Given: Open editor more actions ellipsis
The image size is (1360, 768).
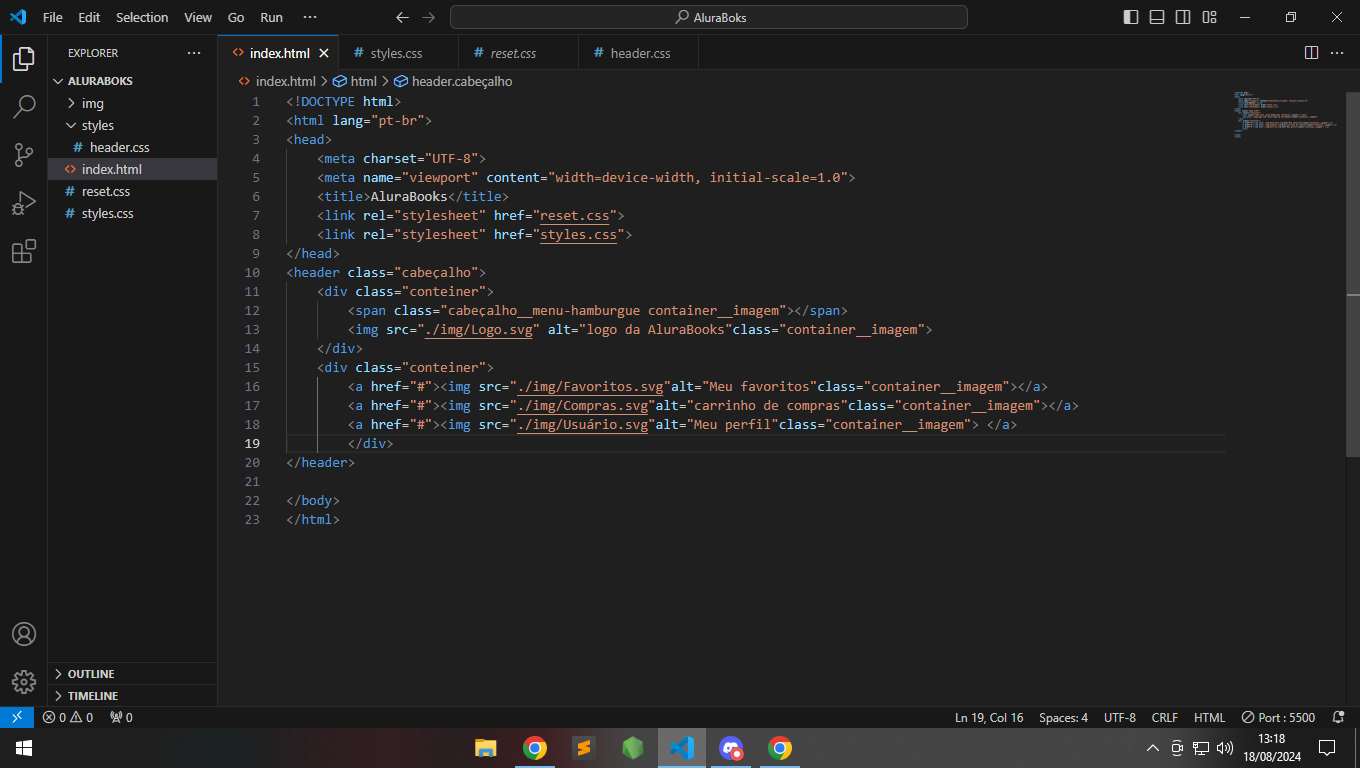Looking at the screenshot, I should tap(1337, 53).
